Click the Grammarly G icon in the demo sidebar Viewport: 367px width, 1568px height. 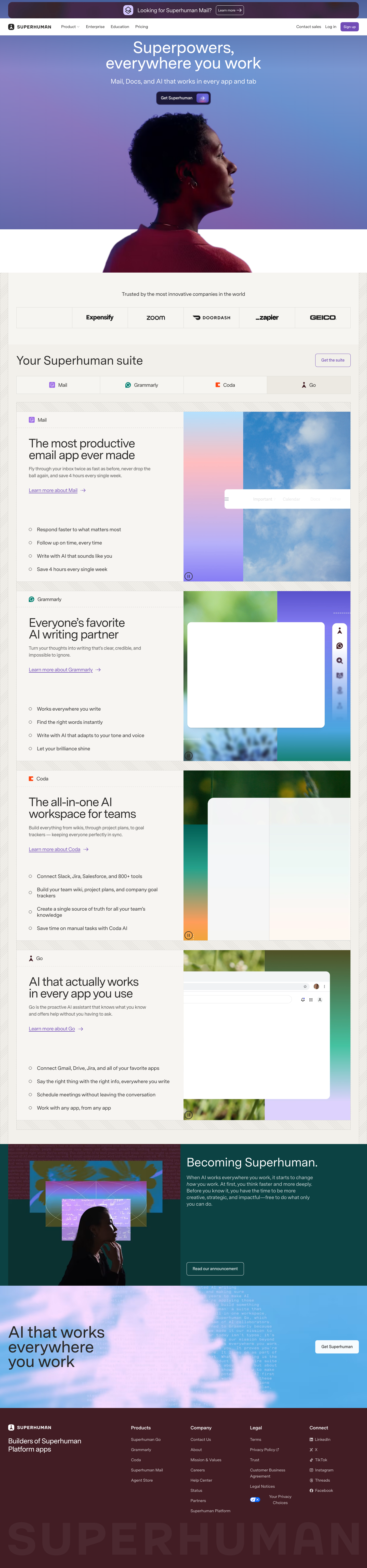(340, 646)
